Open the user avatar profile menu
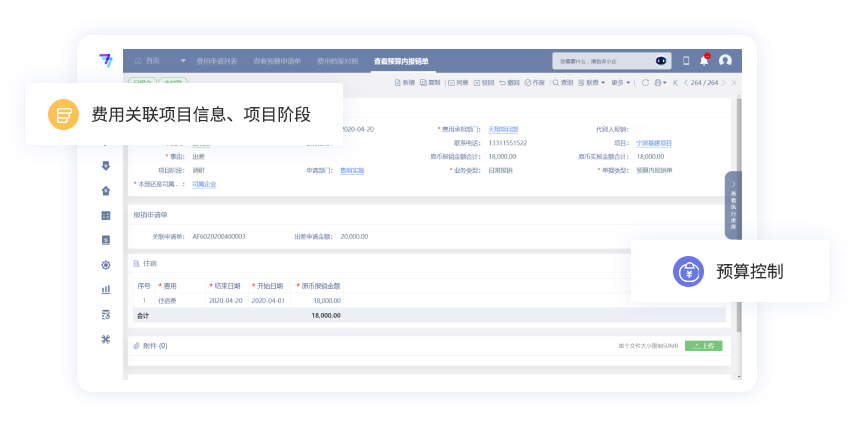This screenshot has width=855, height=431. point(725,60)
